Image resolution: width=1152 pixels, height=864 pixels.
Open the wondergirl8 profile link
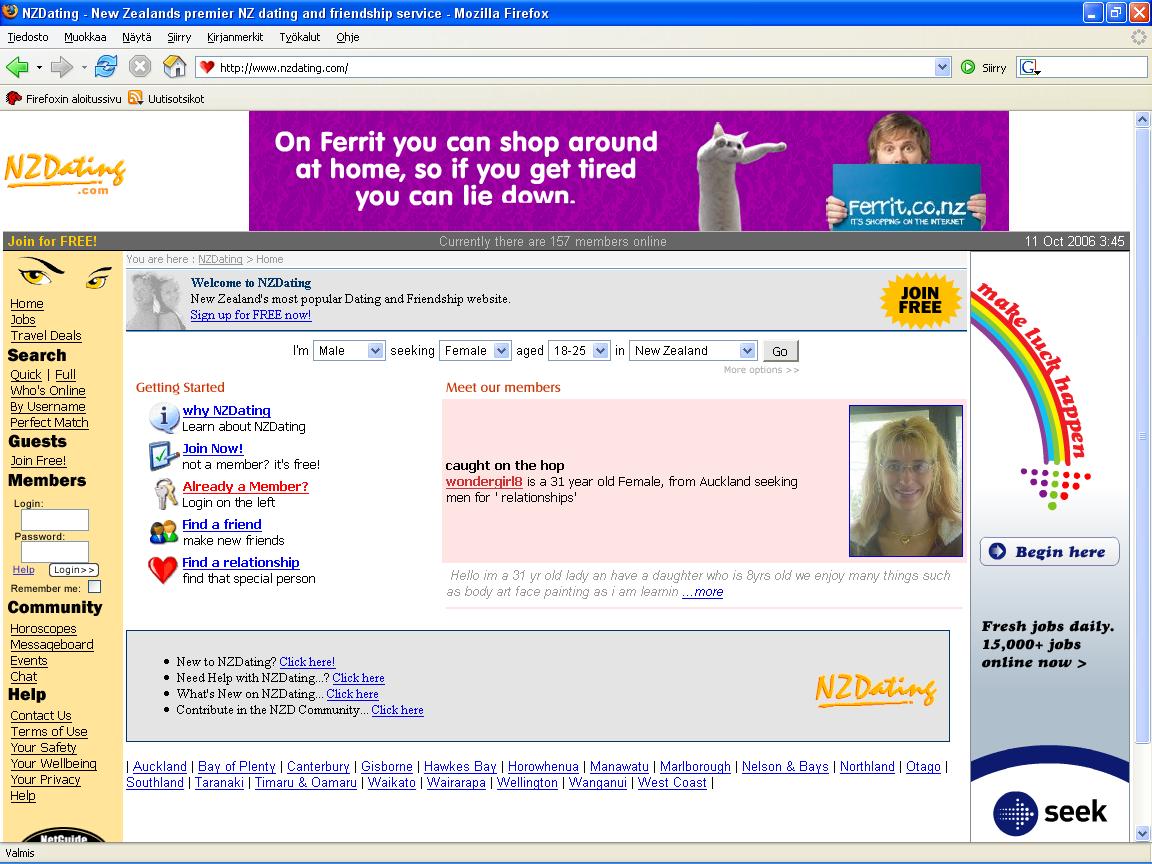pyautogui.click(x=484, y=481)
